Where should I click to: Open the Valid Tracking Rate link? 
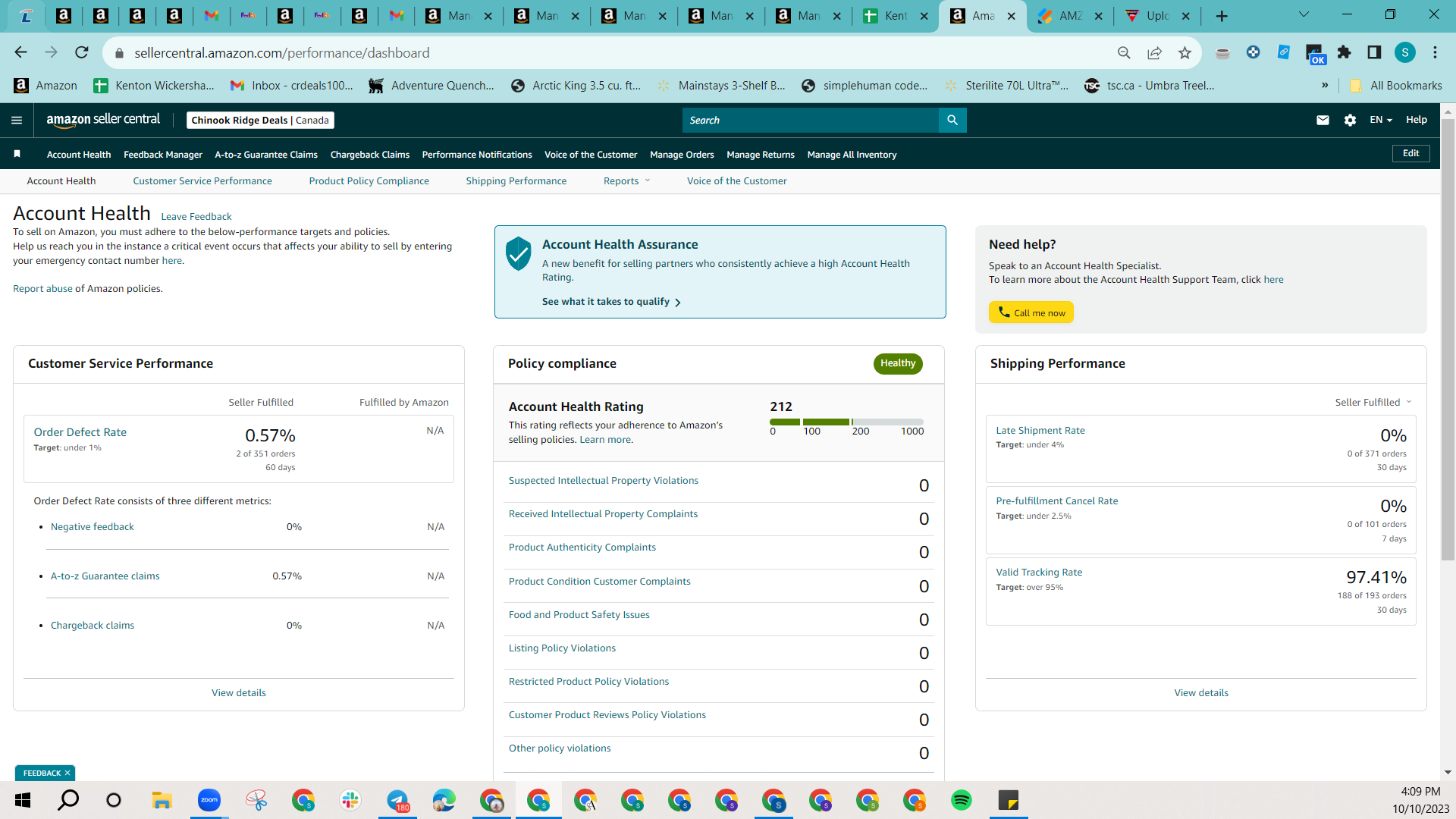click(x=1038, y=573)
